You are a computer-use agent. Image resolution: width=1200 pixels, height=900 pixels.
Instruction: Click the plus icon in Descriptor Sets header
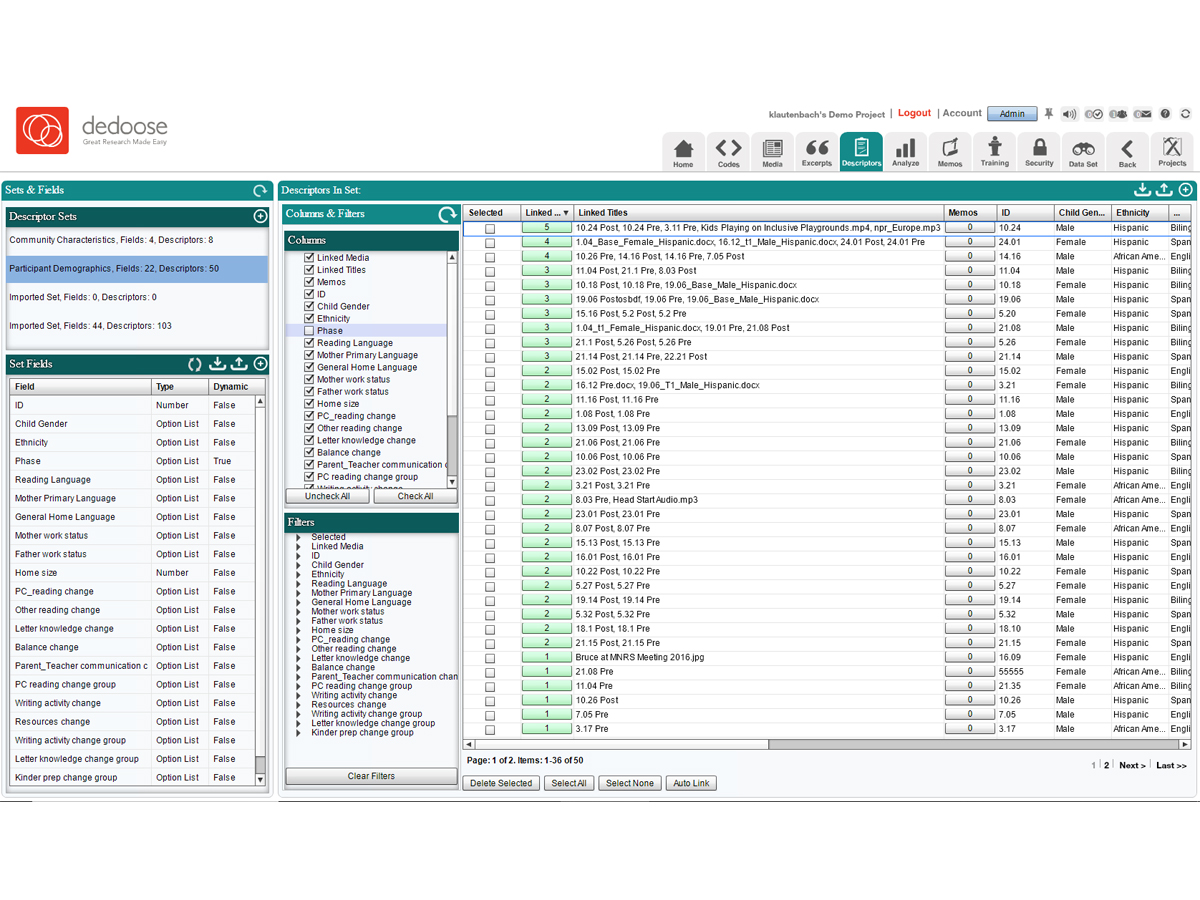[260, 216]
